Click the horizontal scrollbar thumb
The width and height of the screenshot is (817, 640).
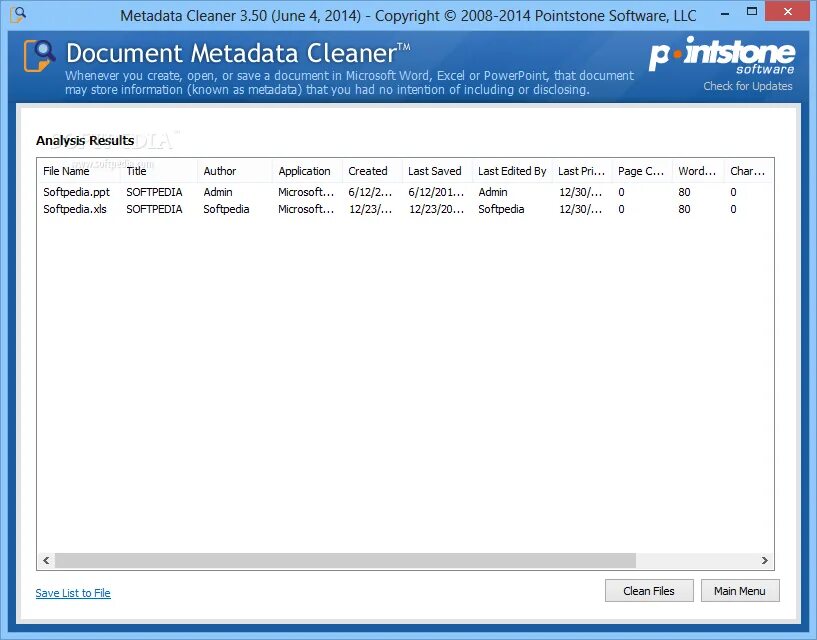(345, 561)
